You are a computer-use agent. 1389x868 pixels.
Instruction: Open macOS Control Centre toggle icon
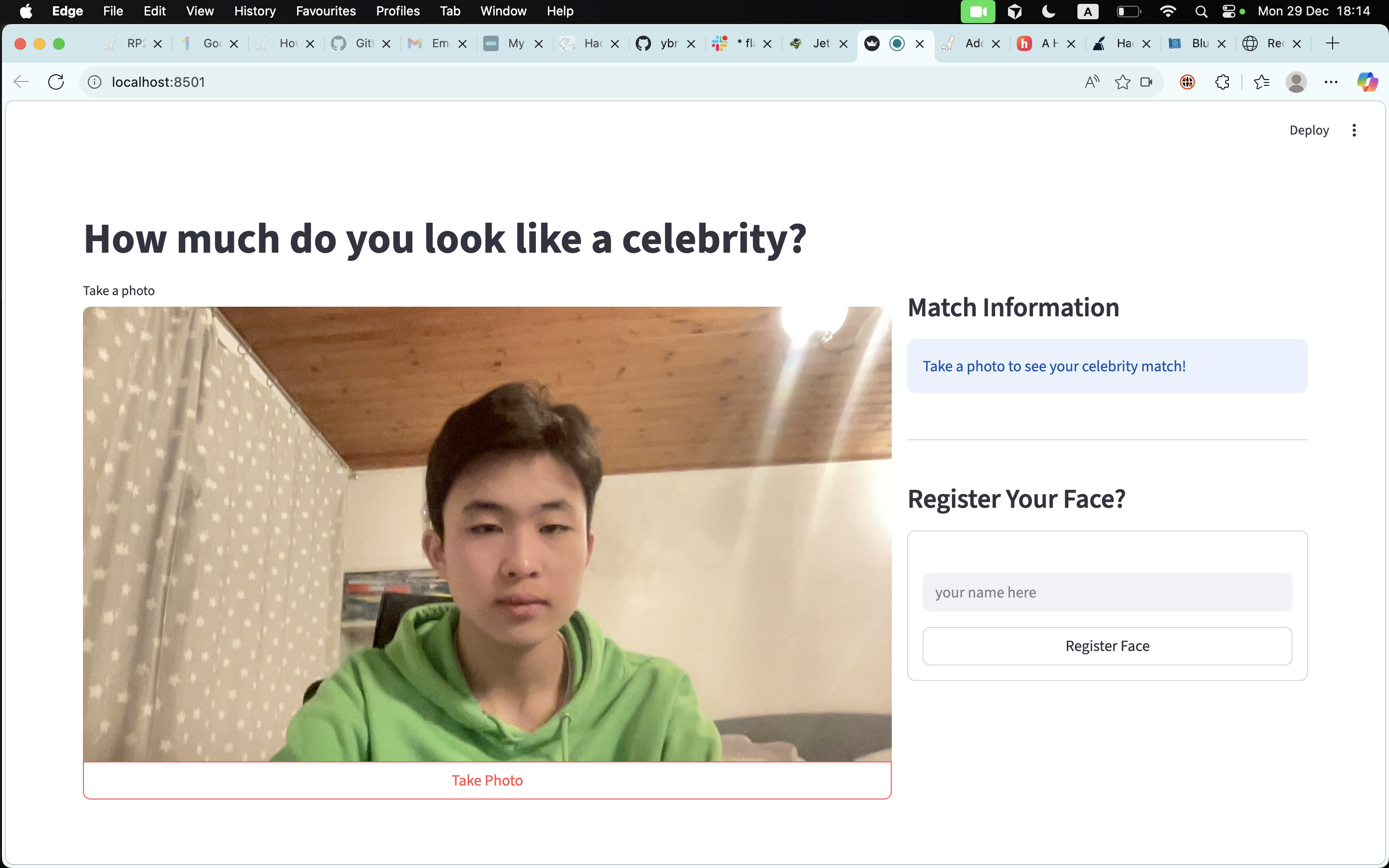pyautogui.click(x=1228, y=11)
